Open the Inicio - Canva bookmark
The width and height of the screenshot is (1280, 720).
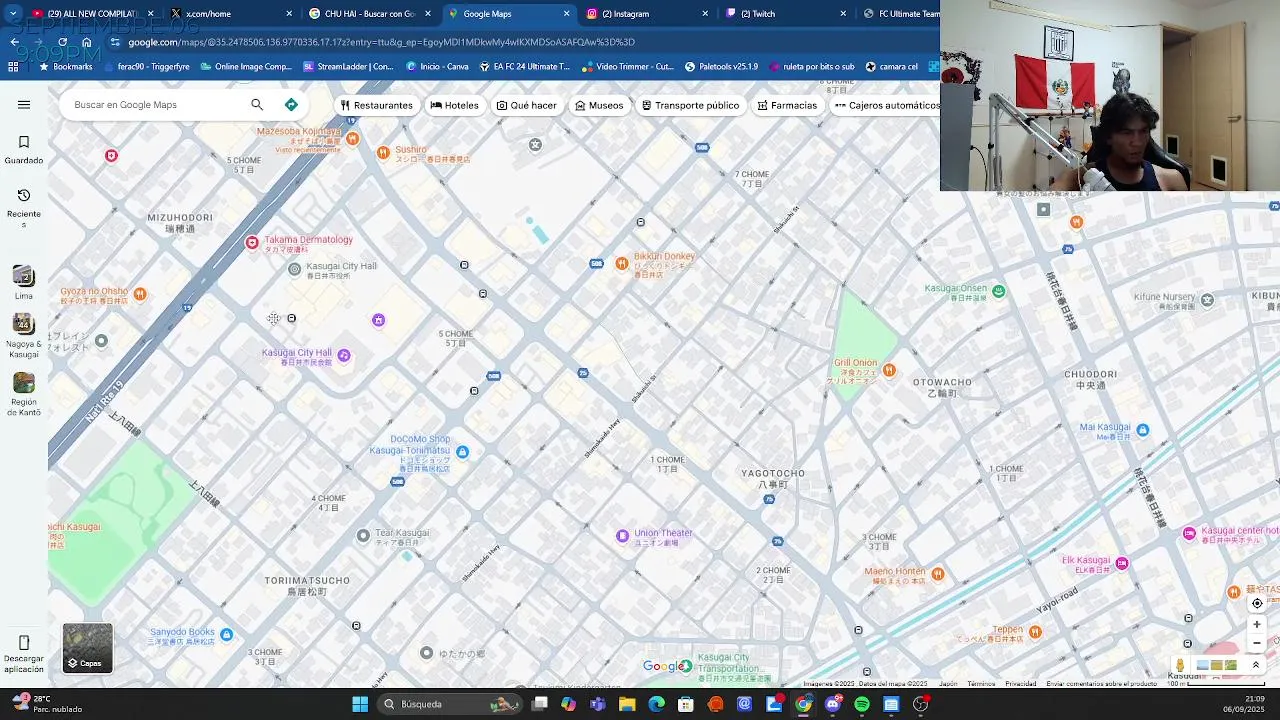(x=437, y=67)
